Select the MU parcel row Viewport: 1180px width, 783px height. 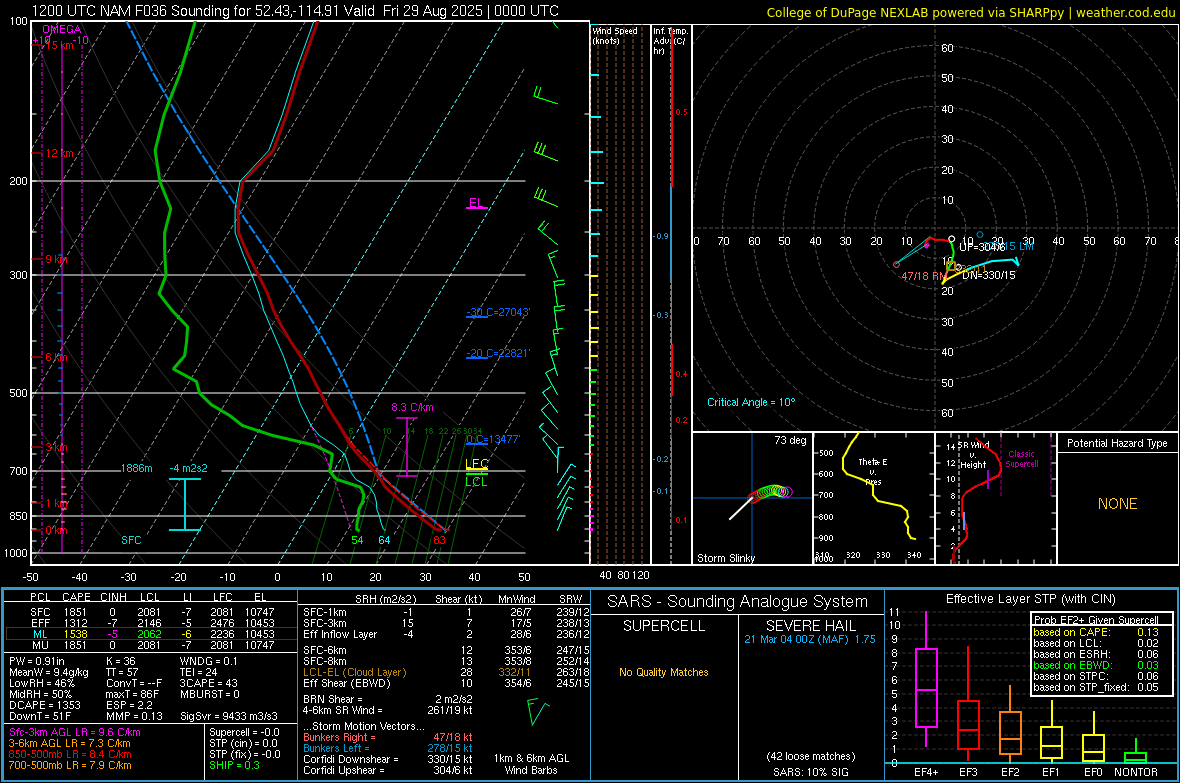pos(151,645)
